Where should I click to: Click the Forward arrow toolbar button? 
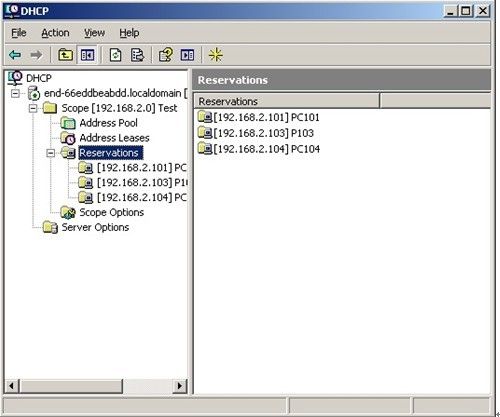point(36,55)
